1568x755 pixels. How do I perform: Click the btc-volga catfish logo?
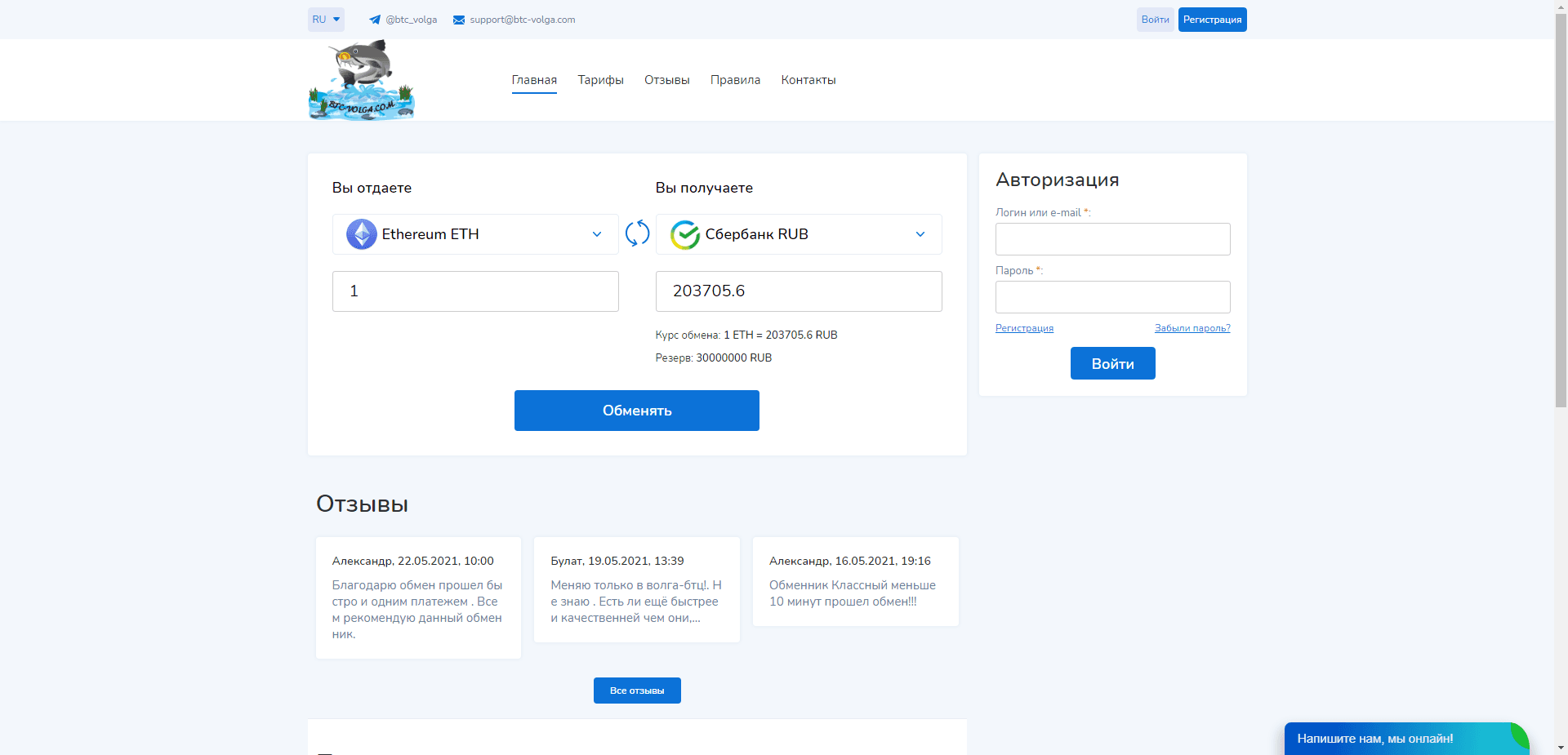(361, 80)
